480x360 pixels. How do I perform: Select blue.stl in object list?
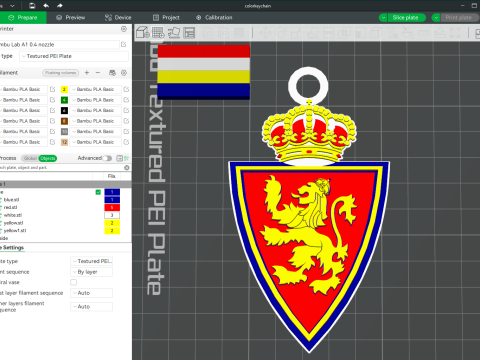[x=11, y=200]
